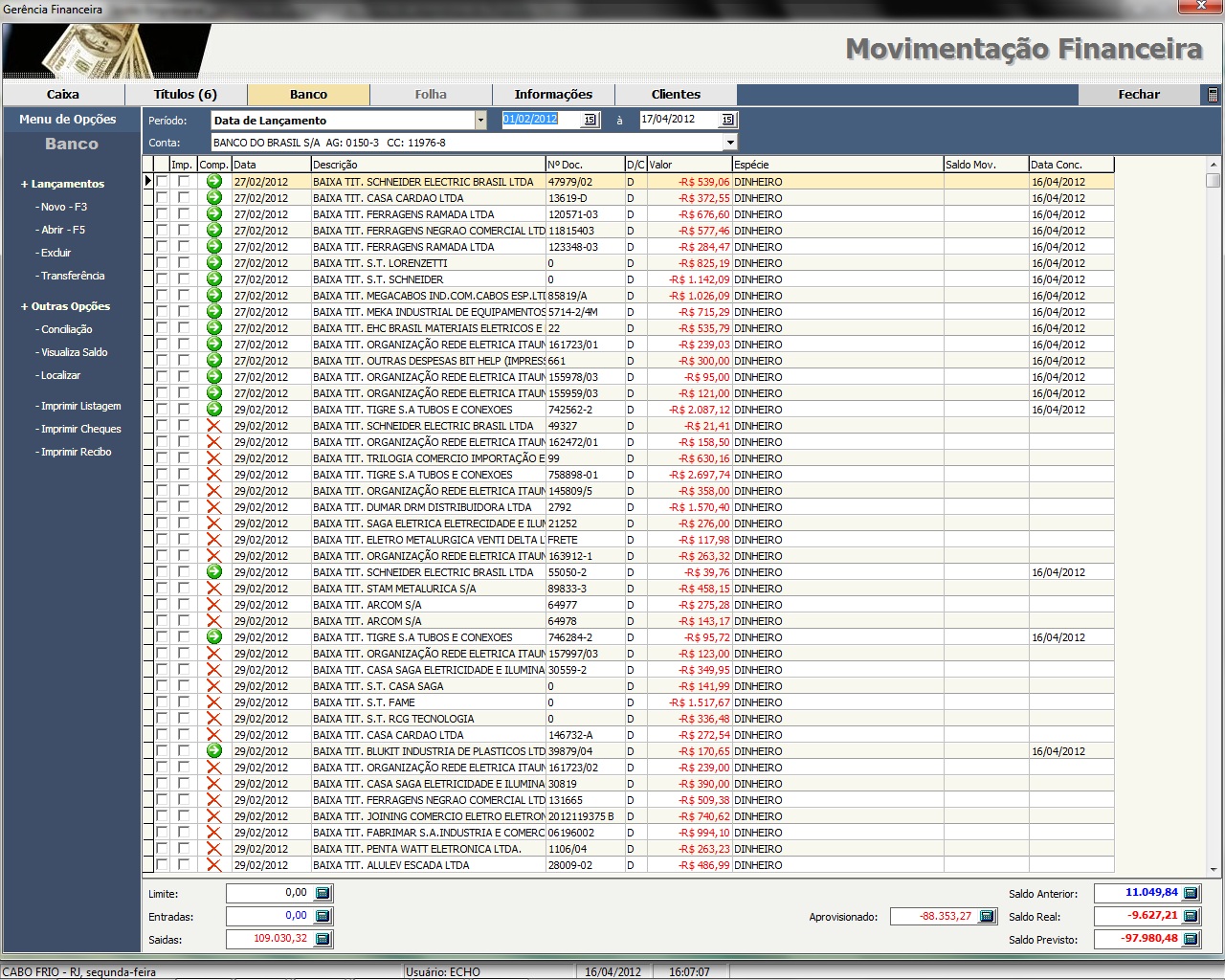The width and height of the screenshot is (1225, 980).
Task: Open the Conta bank account dropdown
Action: point(730,143)
